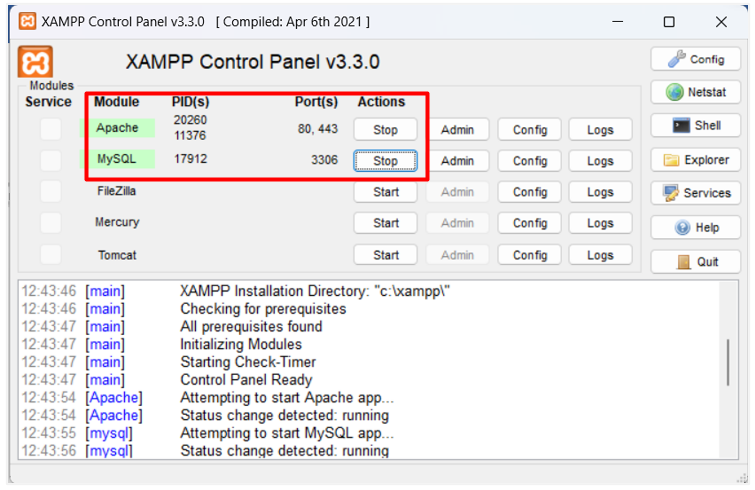The height and width of the screenshot is (490, 755).
Task: Stop the MySQL module
Action: pos(386,161)
